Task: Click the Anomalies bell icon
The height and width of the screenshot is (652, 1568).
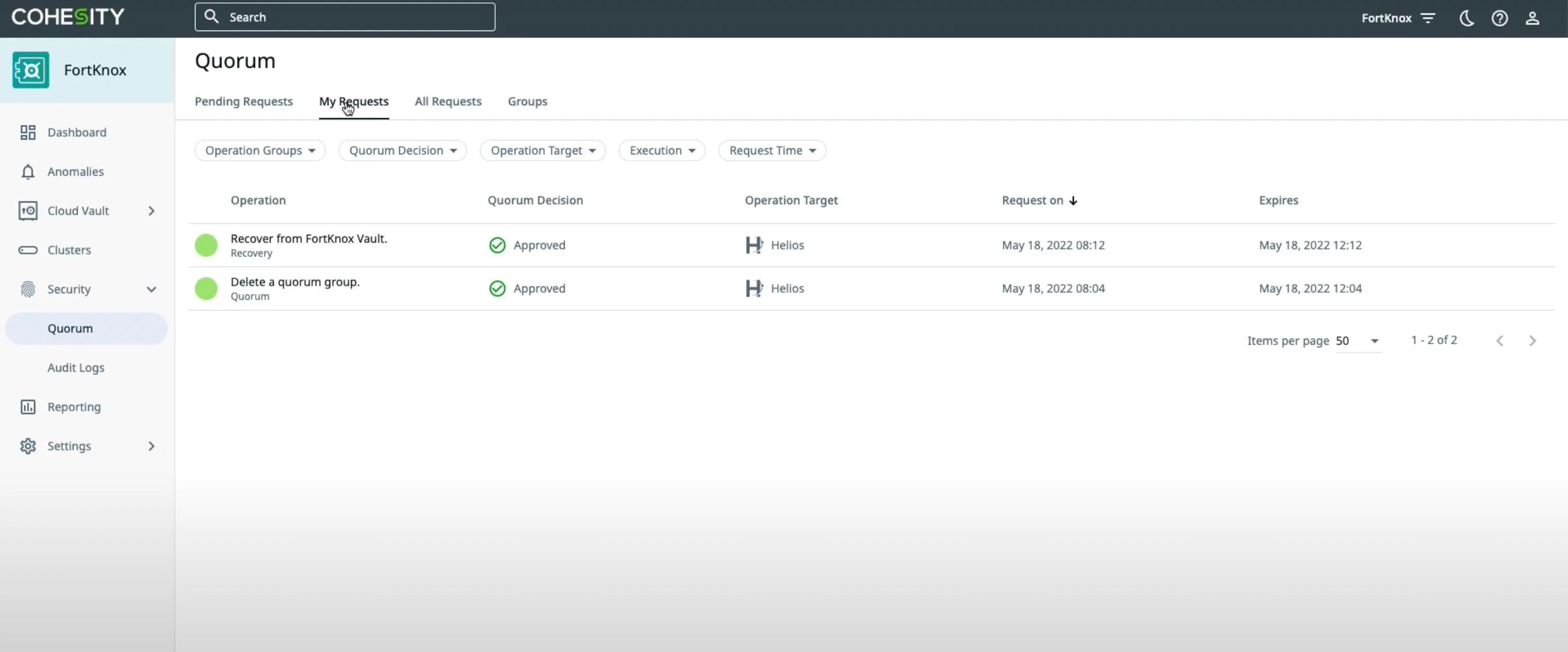Action: [28, 172]
